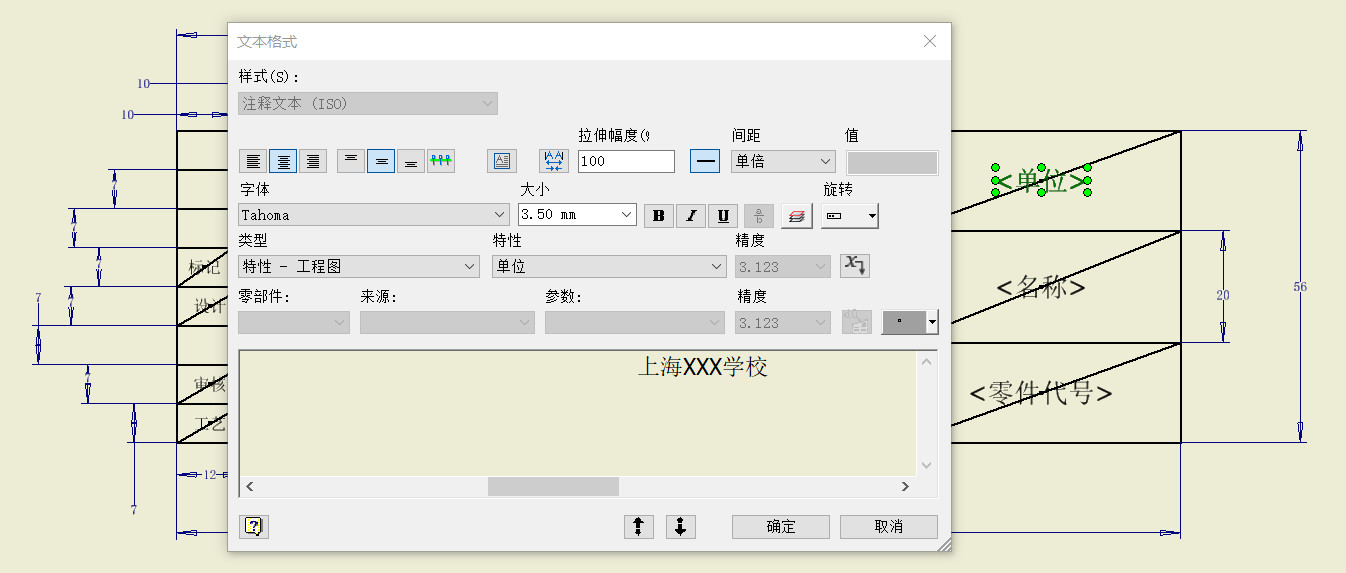Toggle Underline formatting
The height and width of the screenshot is (573, 1346).
coord(723,215)
